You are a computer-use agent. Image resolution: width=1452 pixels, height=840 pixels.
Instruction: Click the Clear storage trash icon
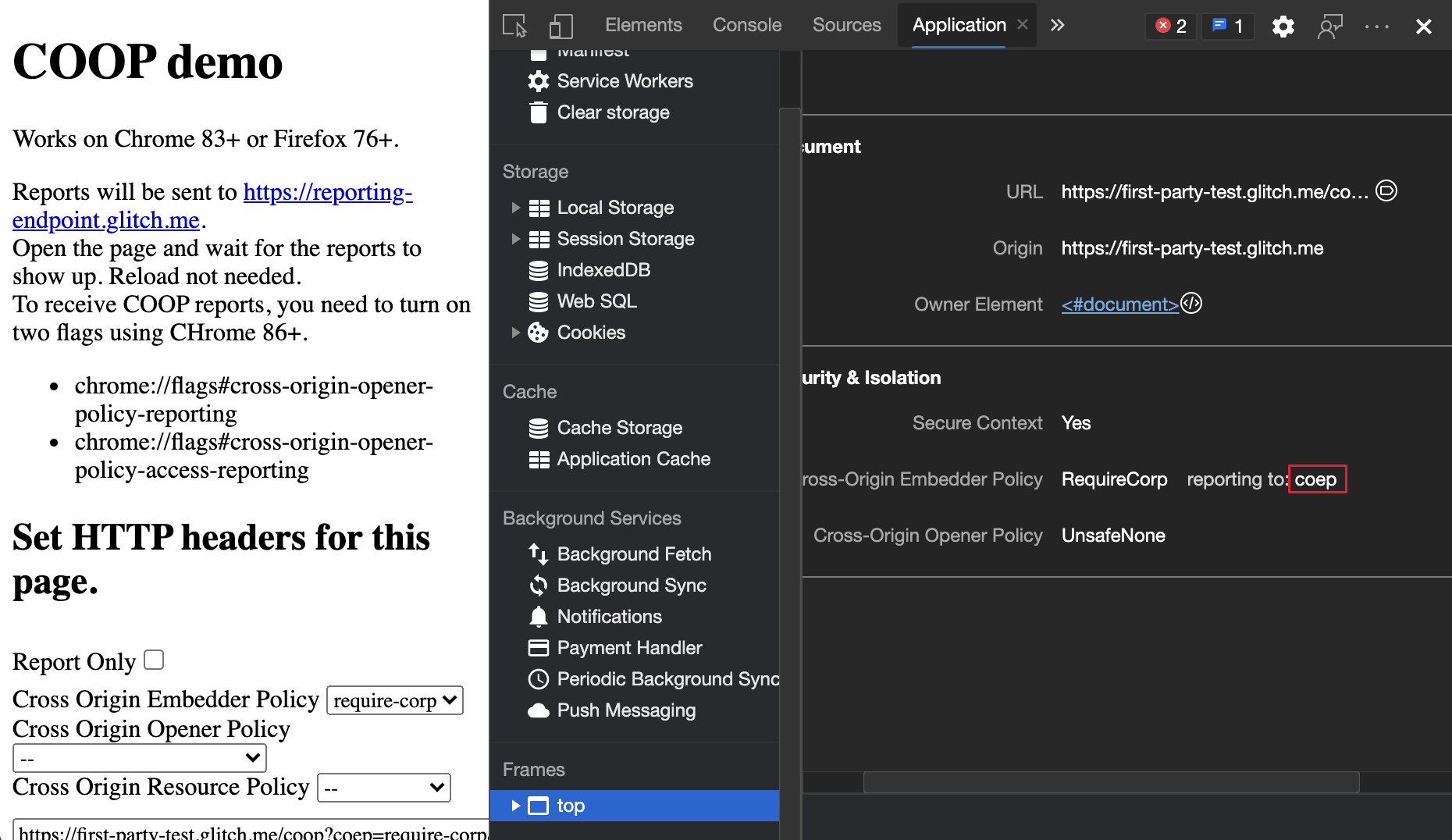tap(538, 112)
